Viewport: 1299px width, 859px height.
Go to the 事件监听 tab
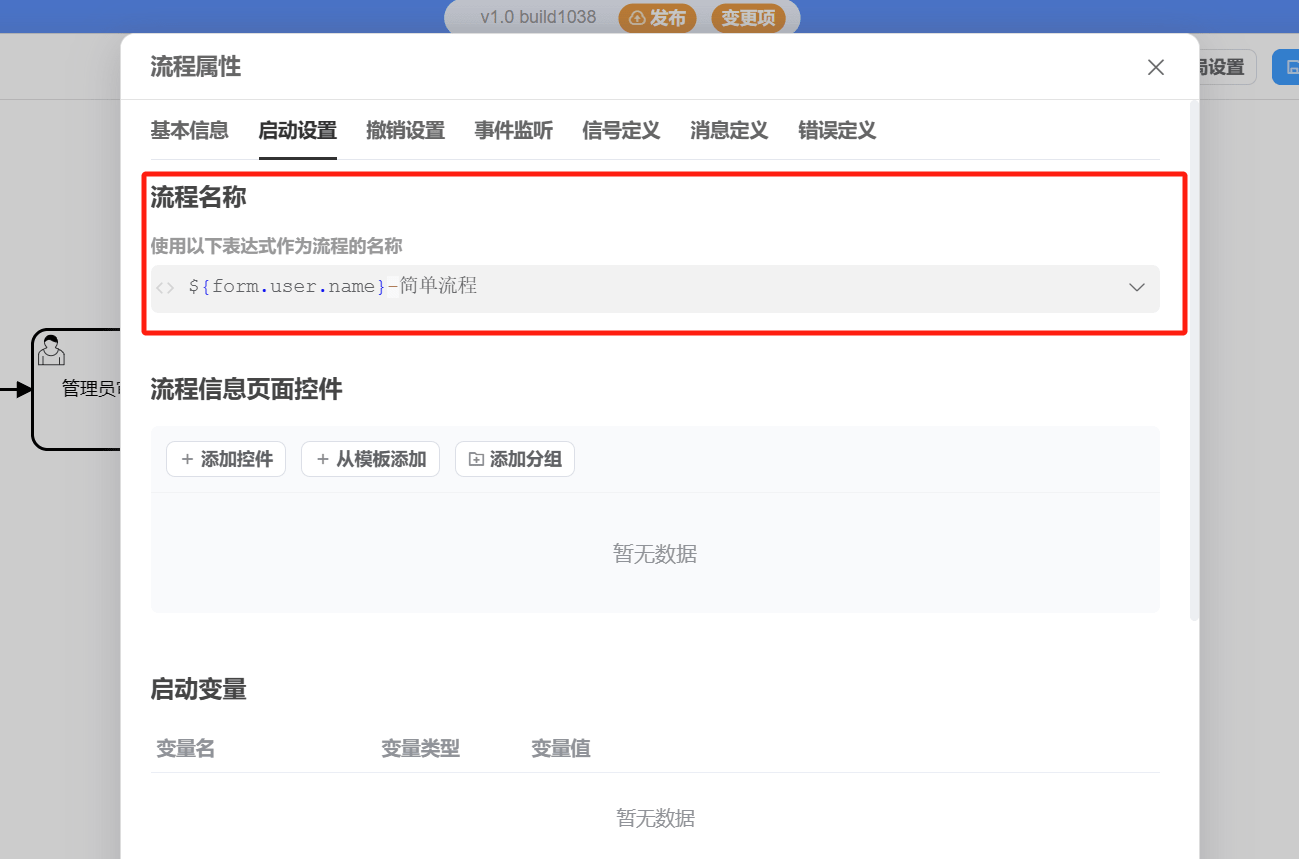(x=513, y=130)
